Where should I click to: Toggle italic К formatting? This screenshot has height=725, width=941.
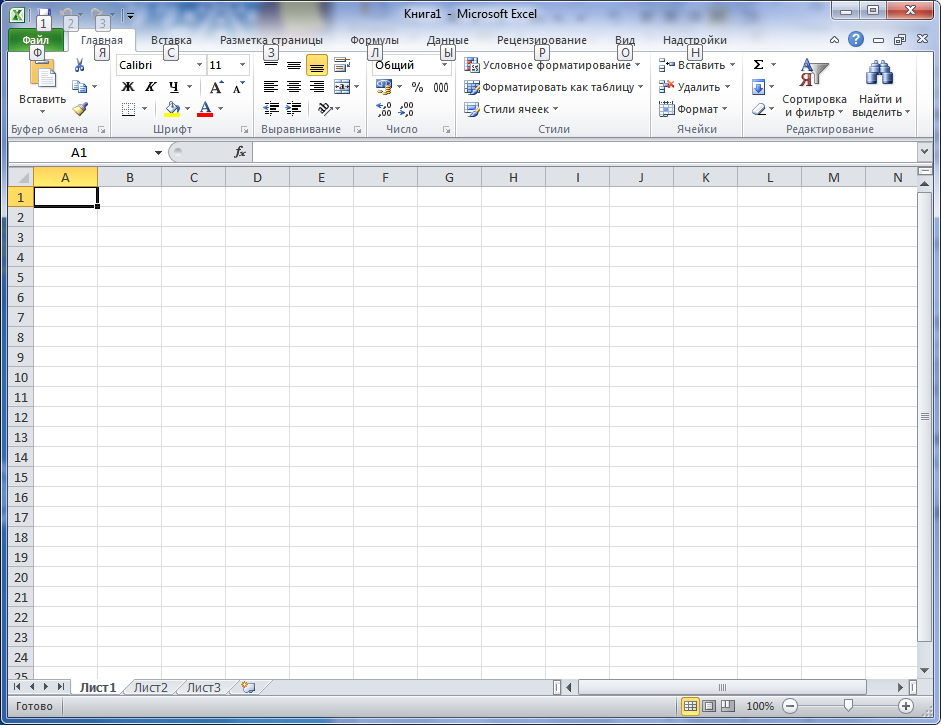151,87
